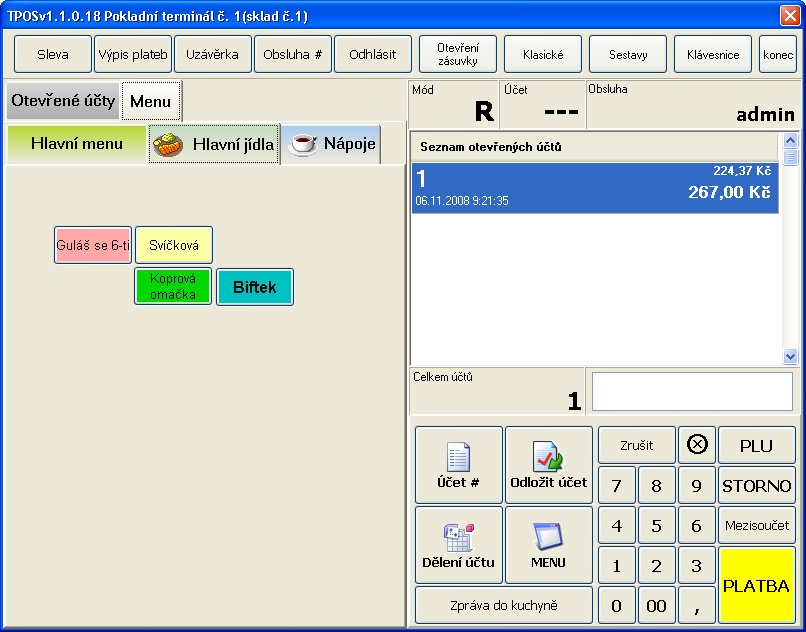The image size is (806, 632).
Task: Open the Nápoje drinks tab
Action: [x=332, y=144]
